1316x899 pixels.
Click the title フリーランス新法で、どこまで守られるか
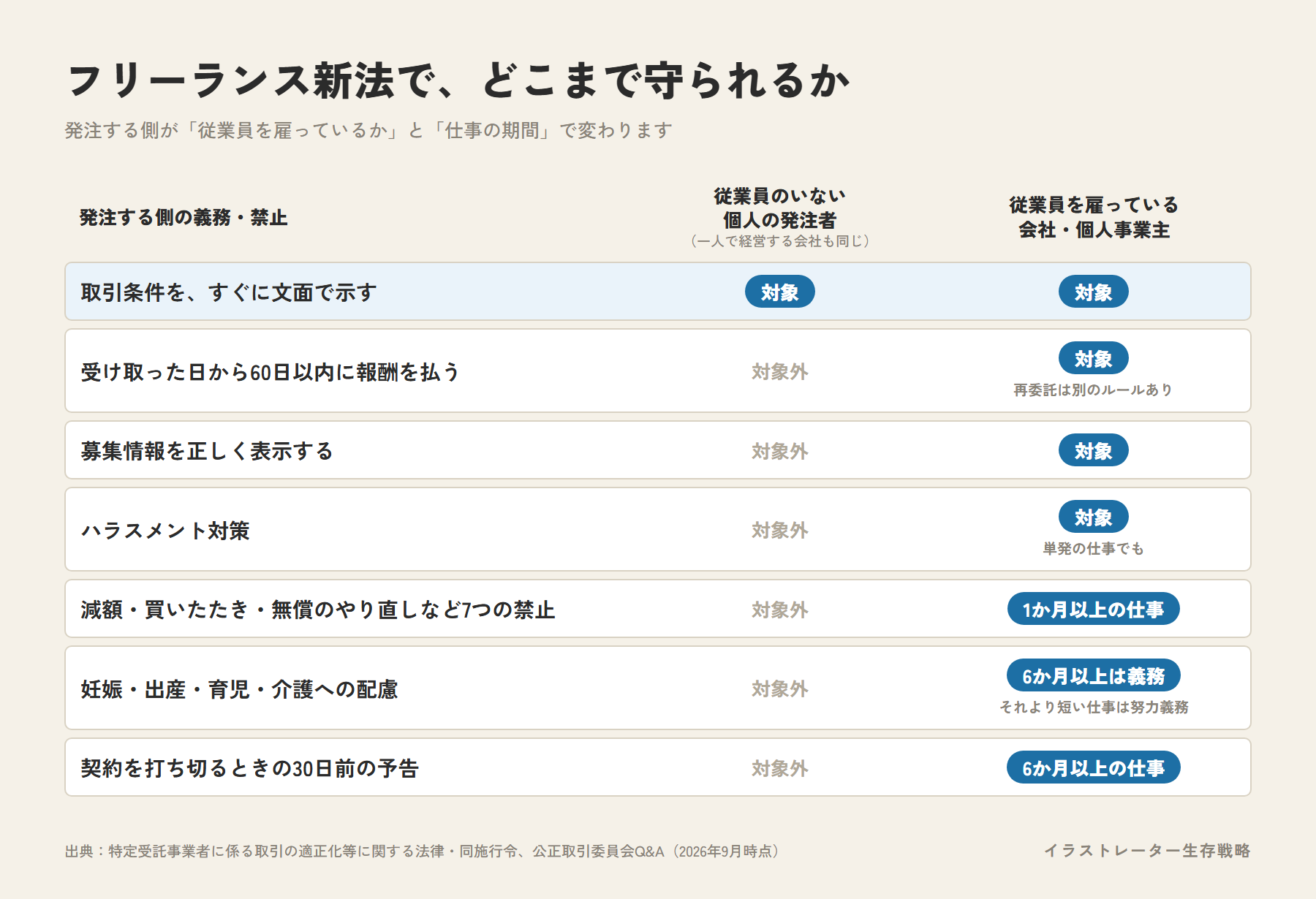click(x=458, y=80)
